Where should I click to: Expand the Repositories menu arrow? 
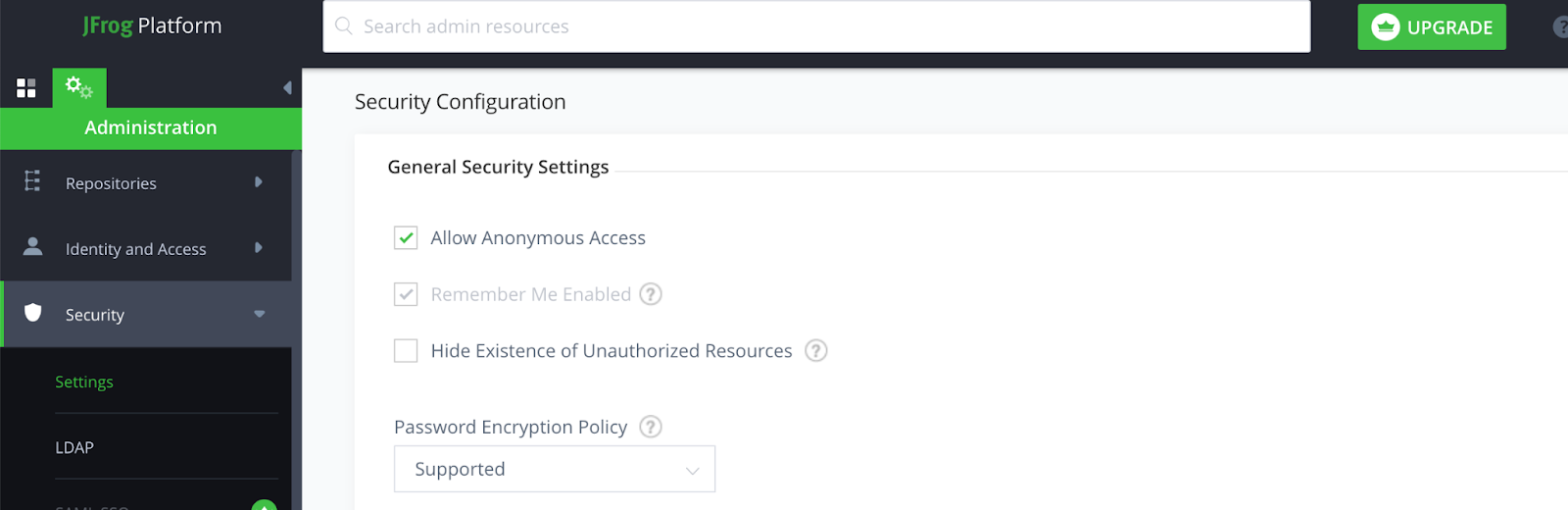pyautogui.click(x=259, y=182)
